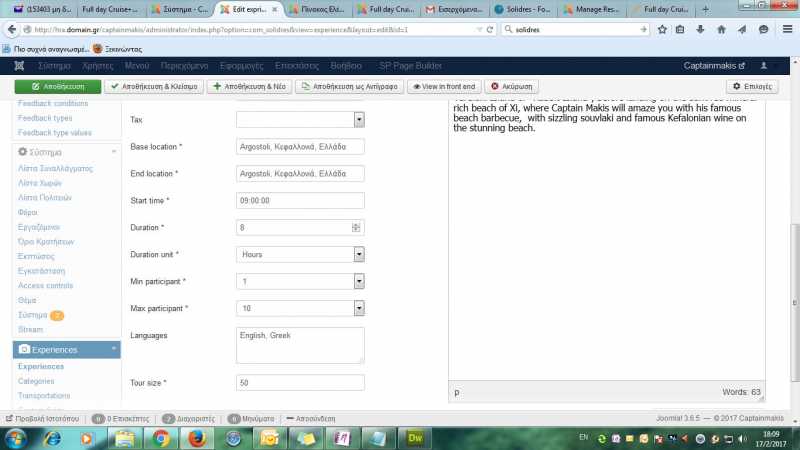This screenshot has width=800, height=450.
Task: Click the Start time input field
Action: (x=300, y=200)
